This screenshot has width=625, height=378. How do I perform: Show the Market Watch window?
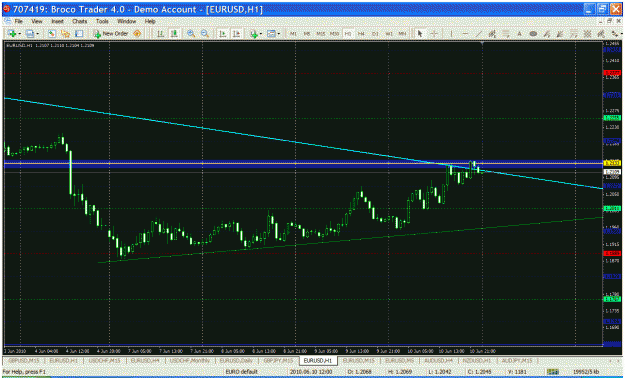coord(51,34)
